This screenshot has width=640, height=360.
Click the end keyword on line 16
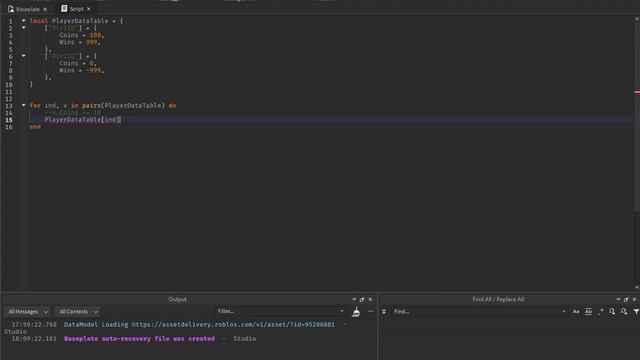tap(35, 127)
